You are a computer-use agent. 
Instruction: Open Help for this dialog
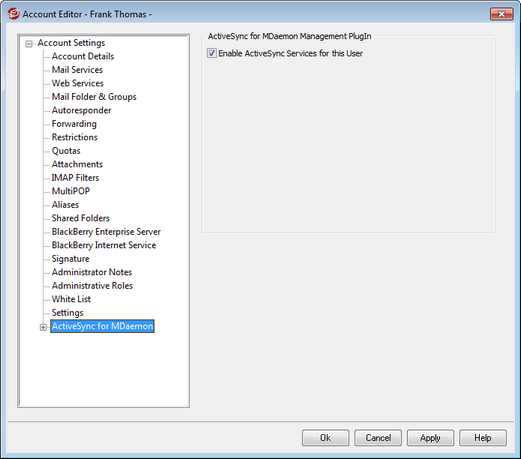click(483, 438)
